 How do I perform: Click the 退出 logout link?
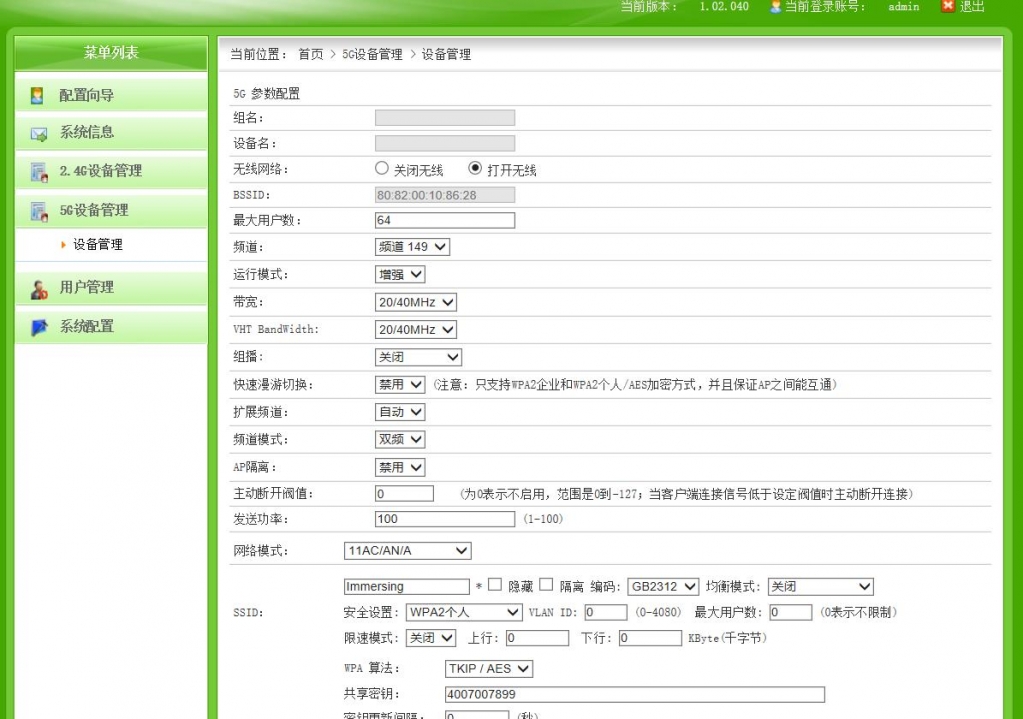click(971, 7)
